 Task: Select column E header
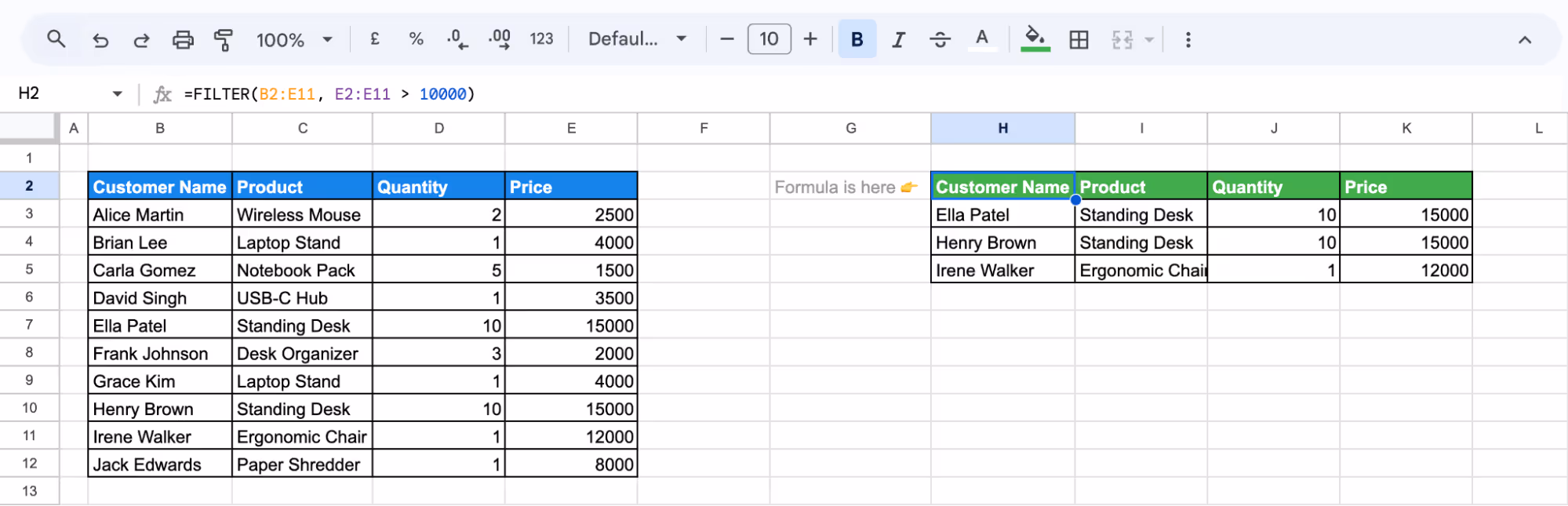[572, 128]
